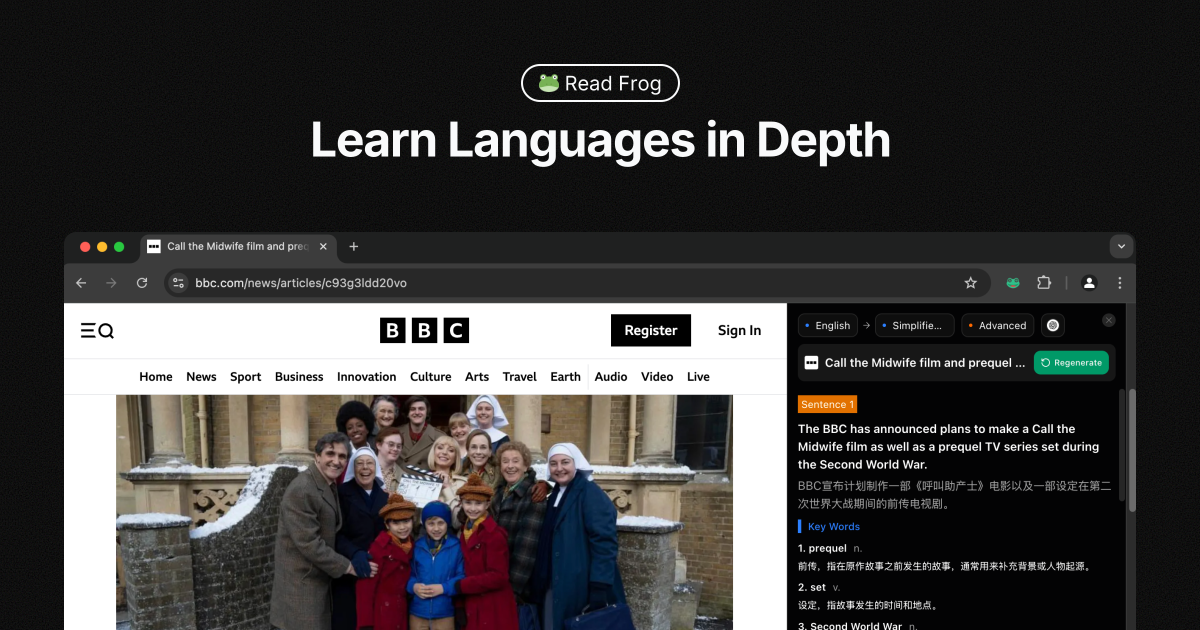
Task: Click the Regenerate button
Action: (1071, 363)
